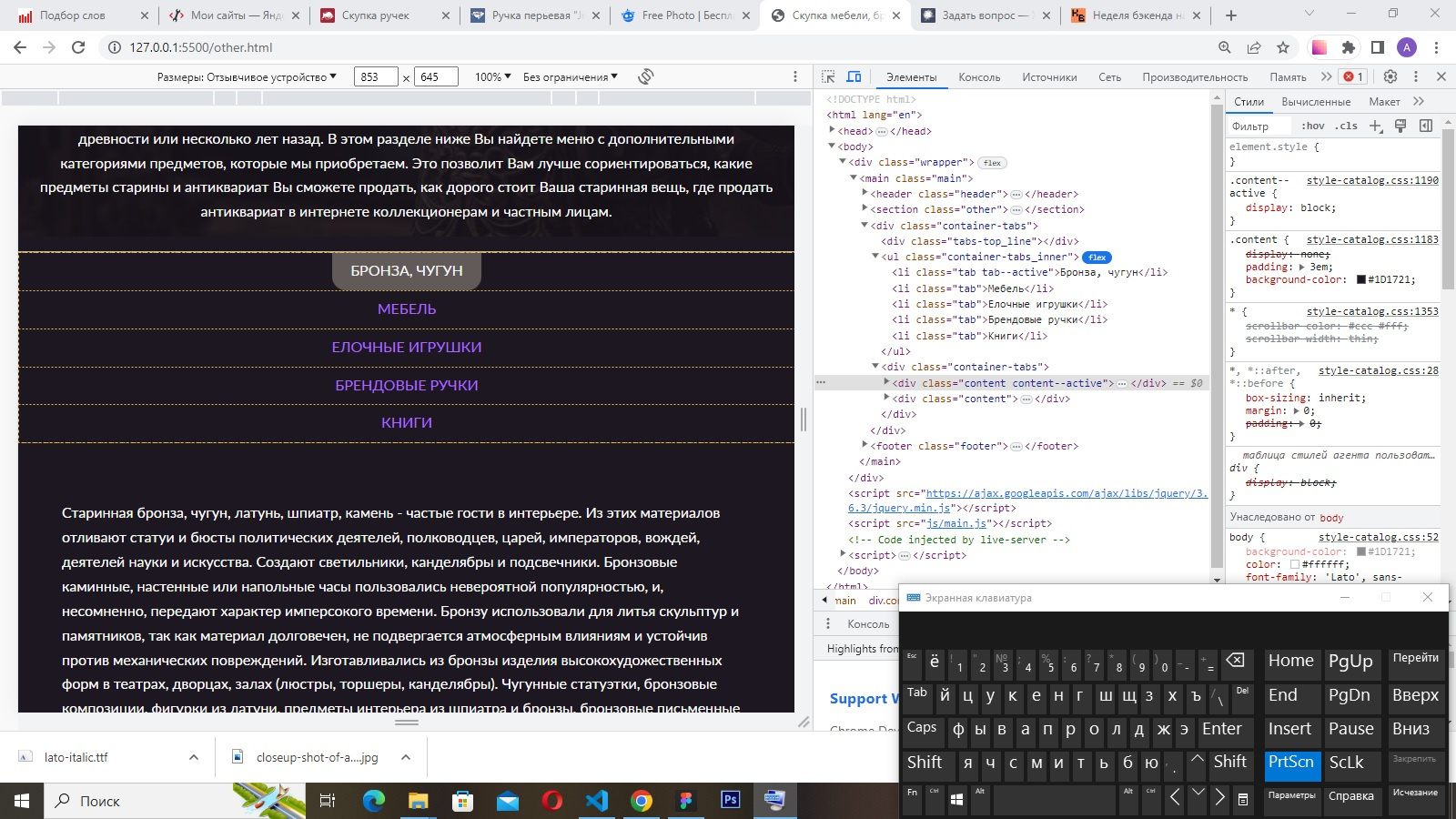Open the style-catalog.css:1190 source link
Image resolution: width=1456 pixels, height=819 pixels.
(1372, 180)
